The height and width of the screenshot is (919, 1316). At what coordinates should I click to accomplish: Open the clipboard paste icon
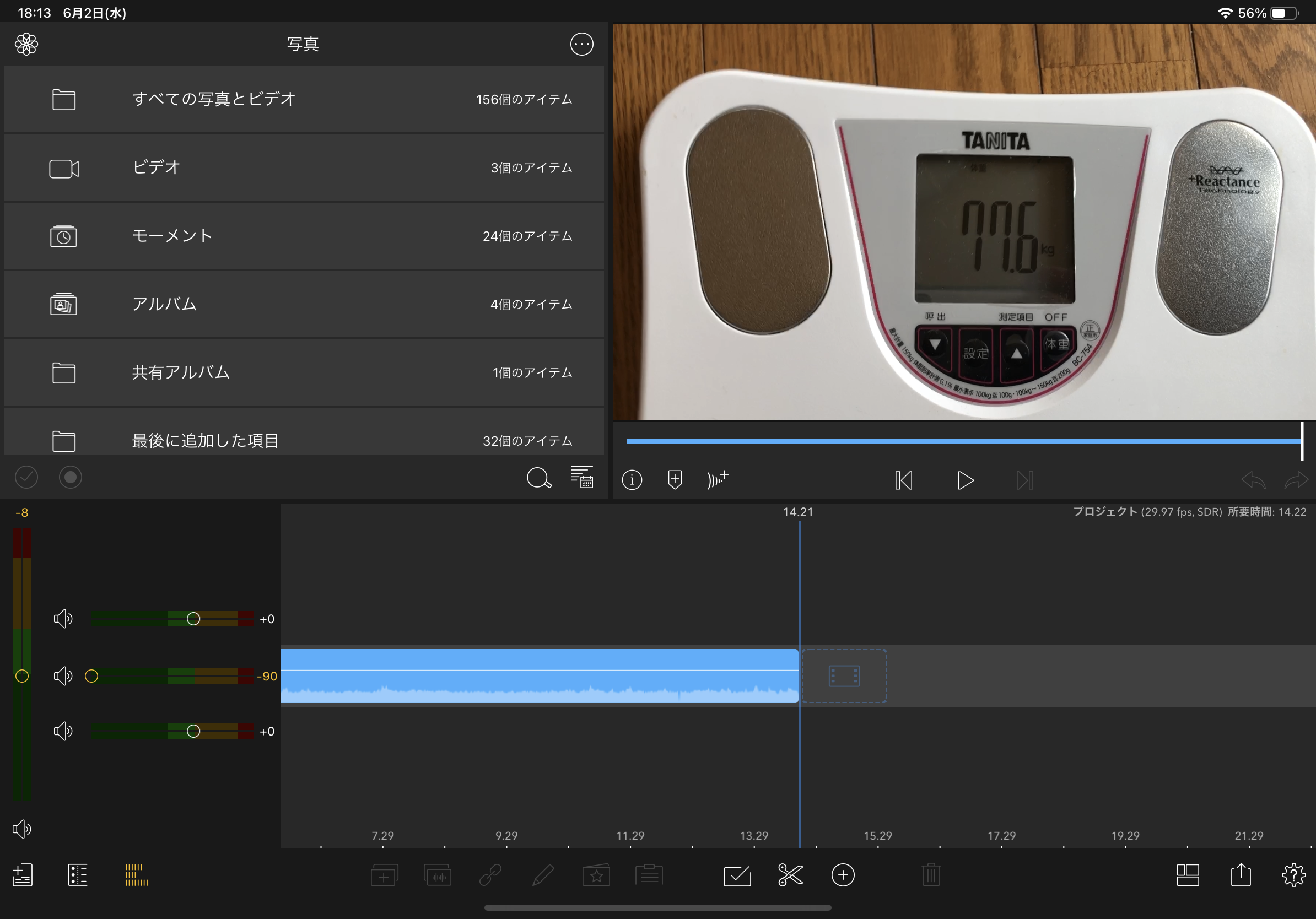pyautogui.click(x=649, y=875)
